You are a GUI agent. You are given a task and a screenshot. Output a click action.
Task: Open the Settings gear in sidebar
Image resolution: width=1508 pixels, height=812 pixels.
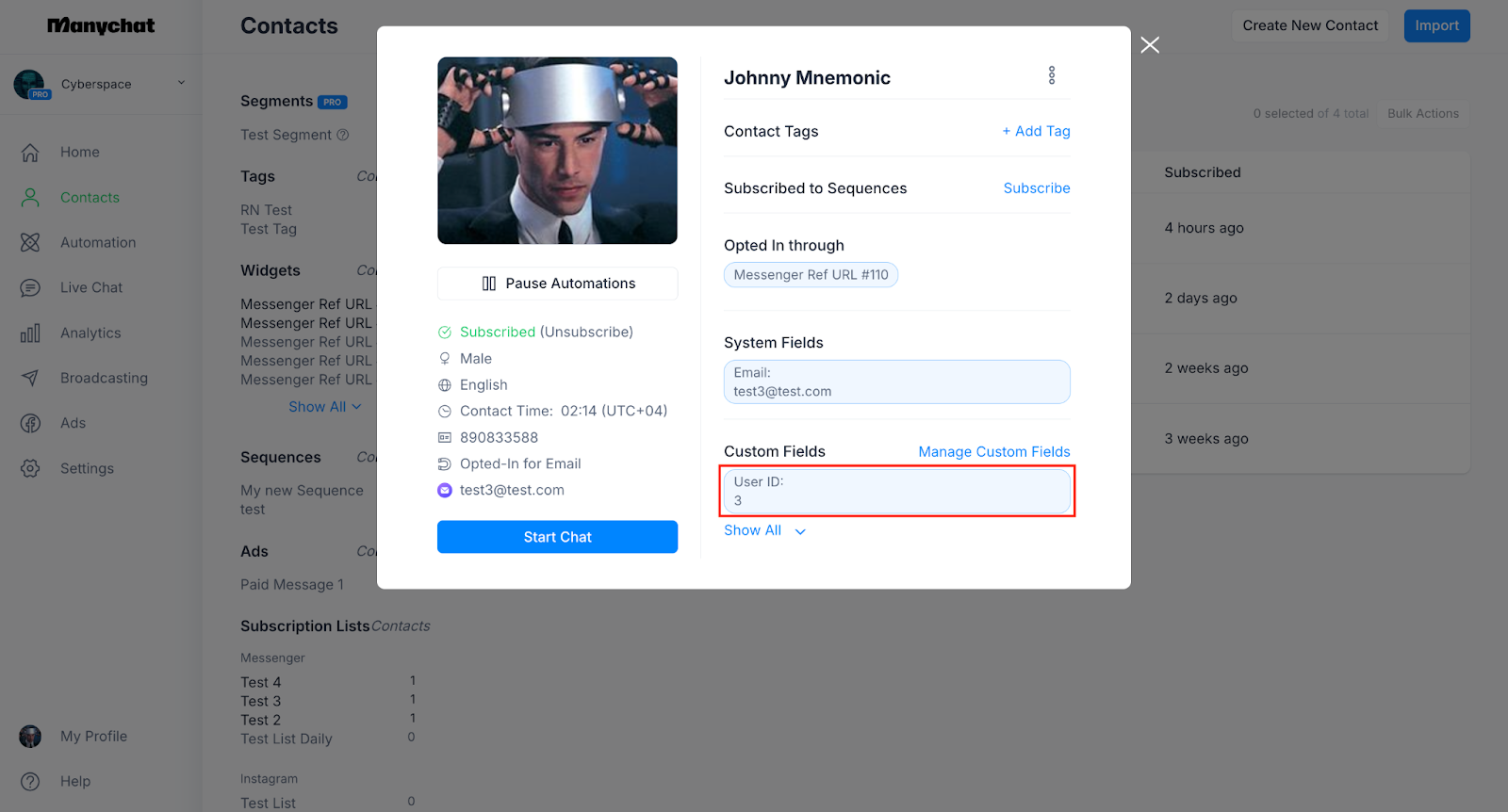[30, 469]
